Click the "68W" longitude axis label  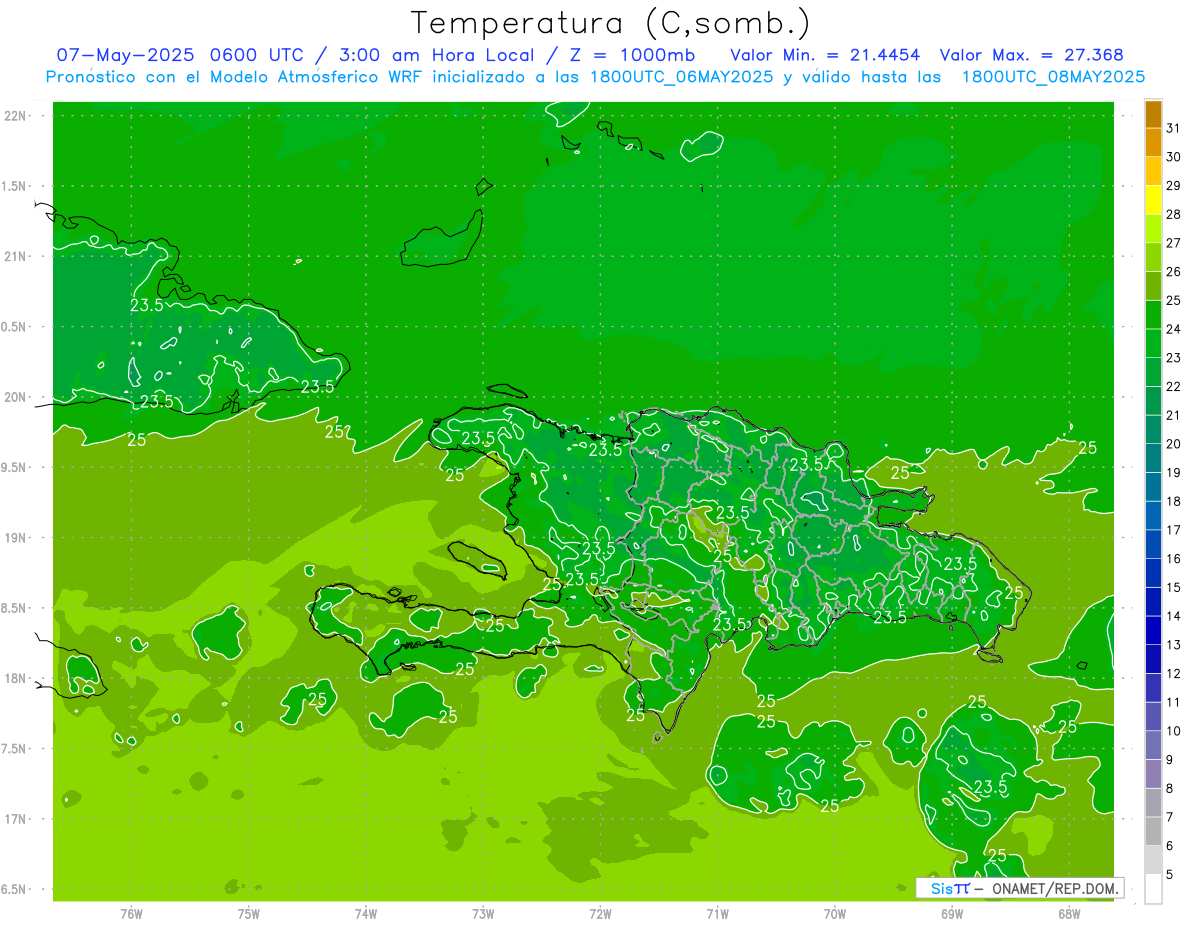[1069, 914]
